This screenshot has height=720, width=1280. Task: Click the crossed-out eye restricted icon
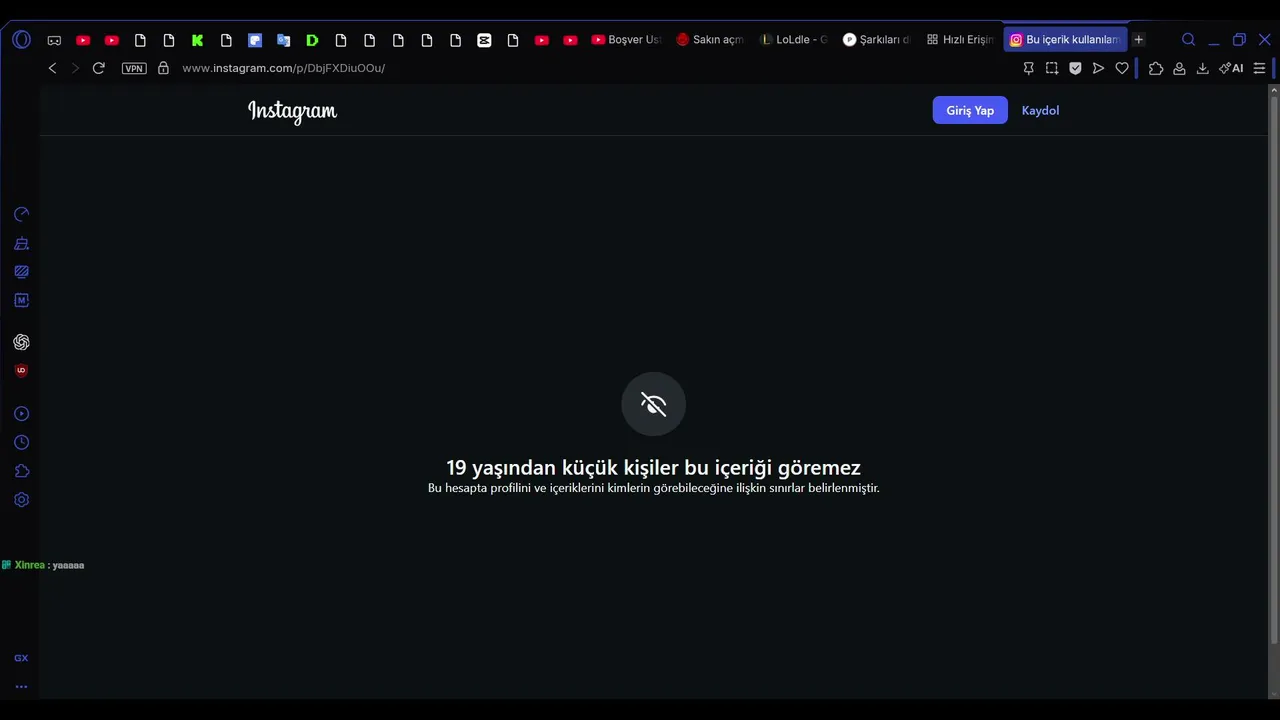tap(653, 404)
